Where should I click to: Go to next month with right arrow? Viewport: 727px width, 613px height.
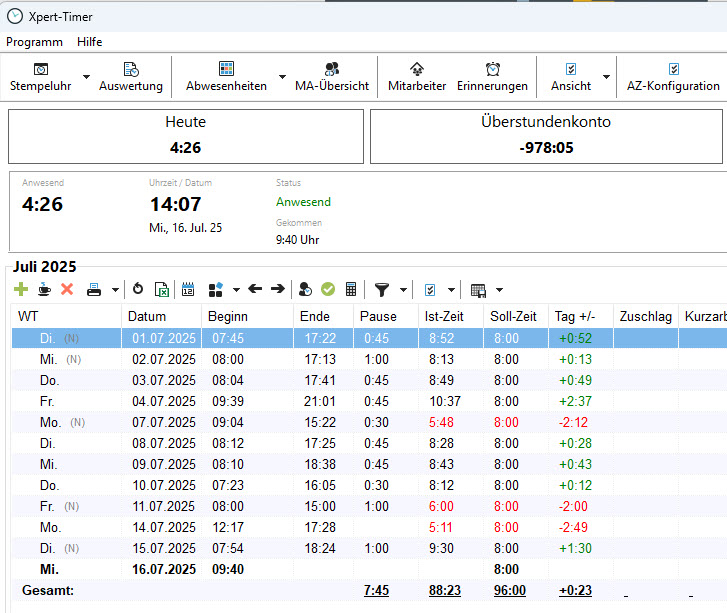[277, 289]
